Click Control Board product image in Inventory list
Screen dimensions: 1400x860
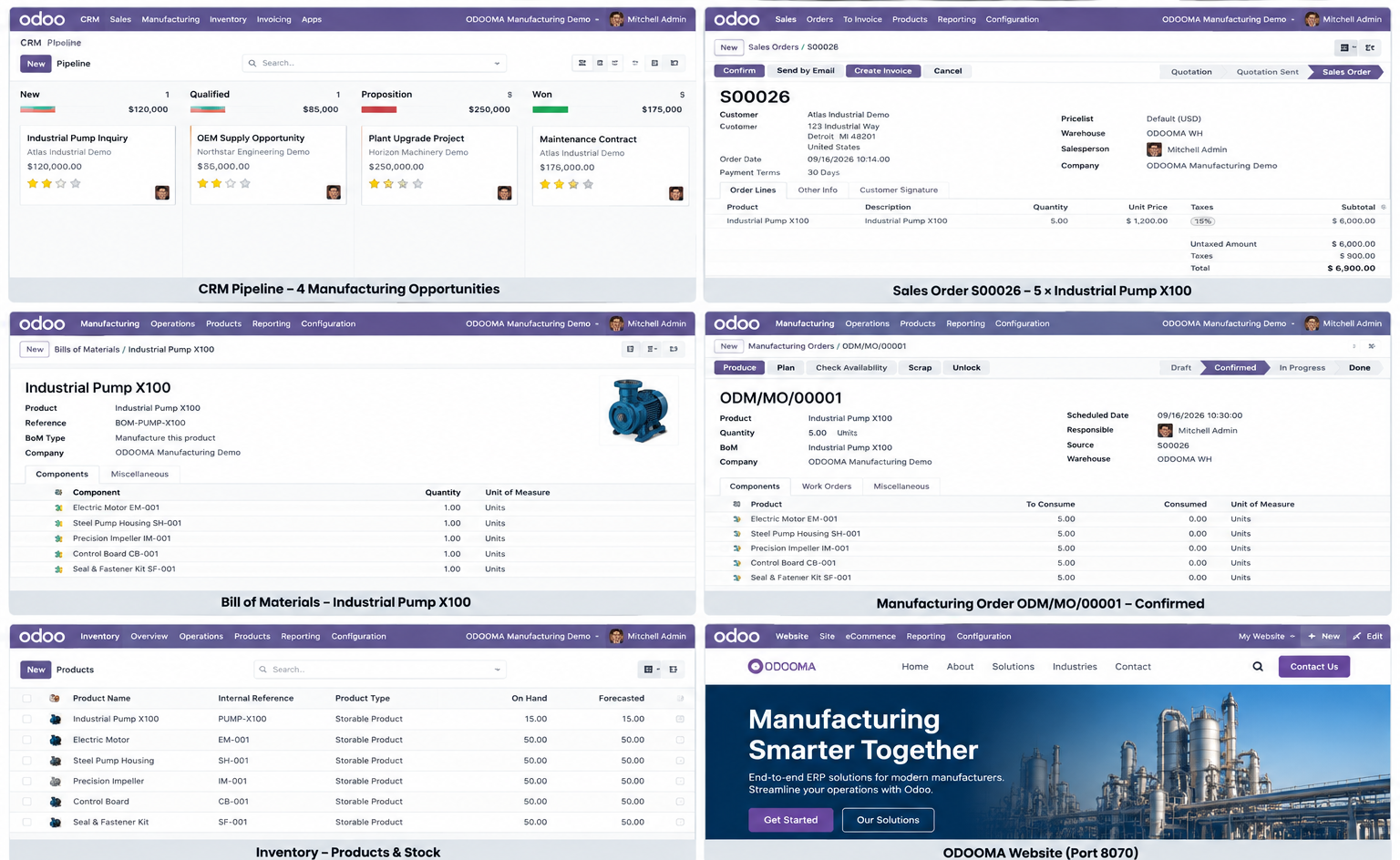[x=56, y=802]
